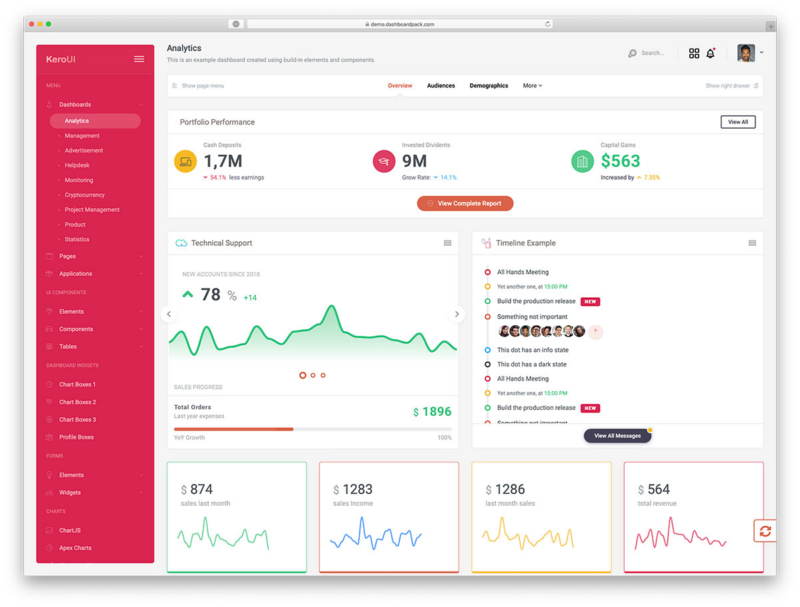Select Demographics in the tab bar
Screen dimensions: 800x607
[488, 85]
